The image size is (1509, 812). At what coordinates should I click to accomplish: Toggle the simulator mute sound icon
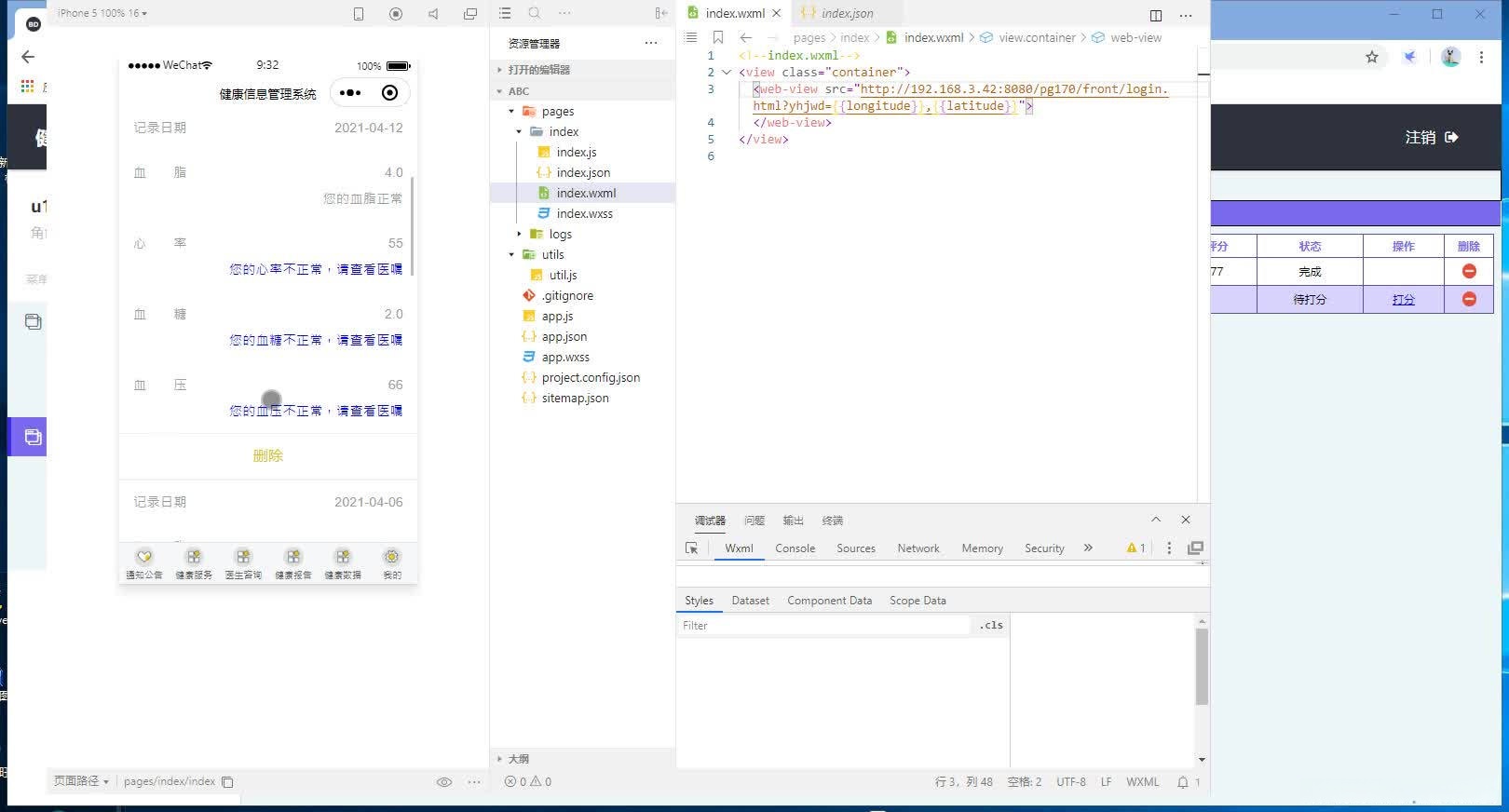click(x=433, y=14)
